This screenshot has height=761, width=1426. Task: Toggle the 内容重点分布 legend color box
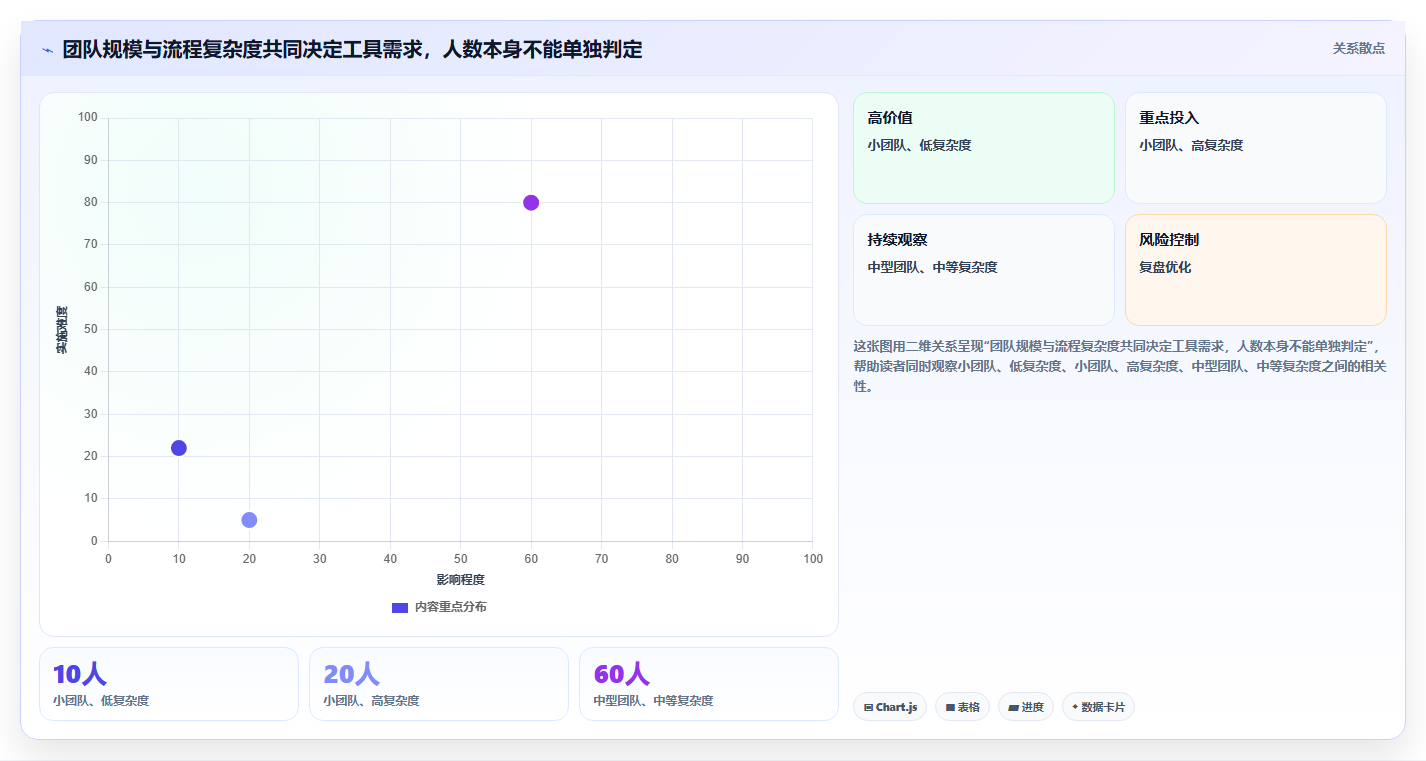(x=400, y=607)
